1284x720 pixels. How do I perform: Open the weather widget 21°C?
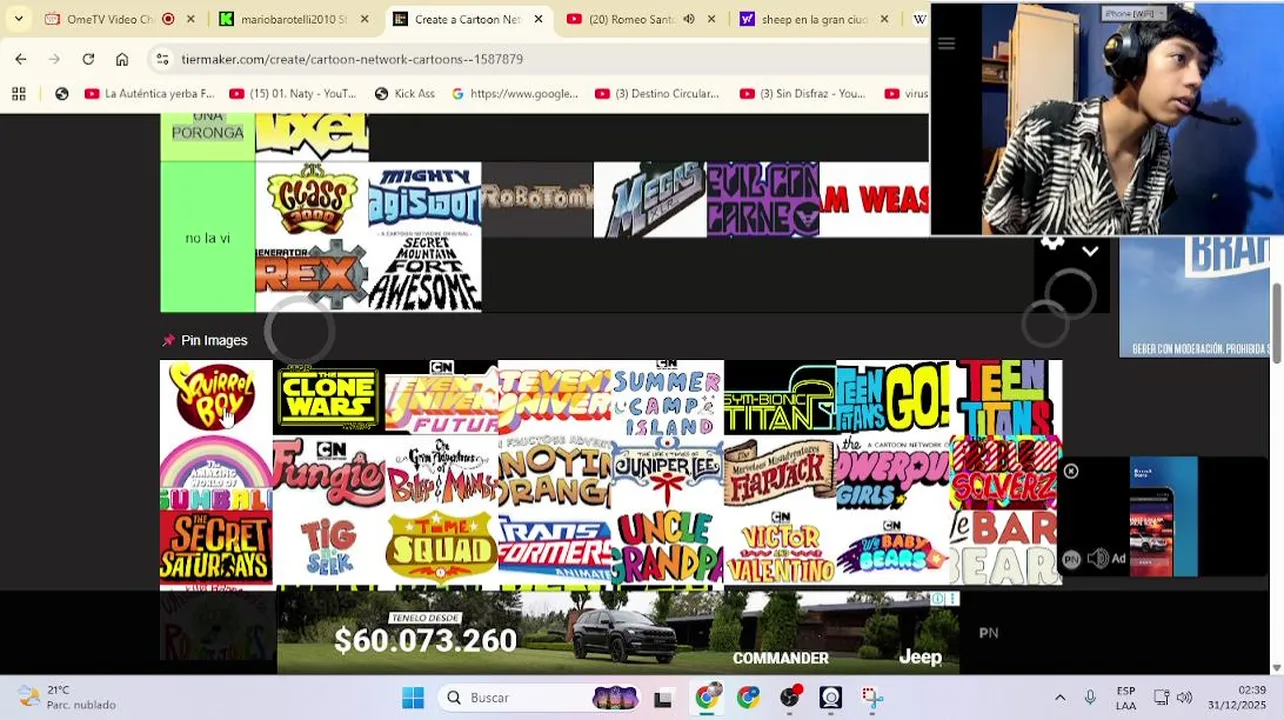tap(68, 698)
